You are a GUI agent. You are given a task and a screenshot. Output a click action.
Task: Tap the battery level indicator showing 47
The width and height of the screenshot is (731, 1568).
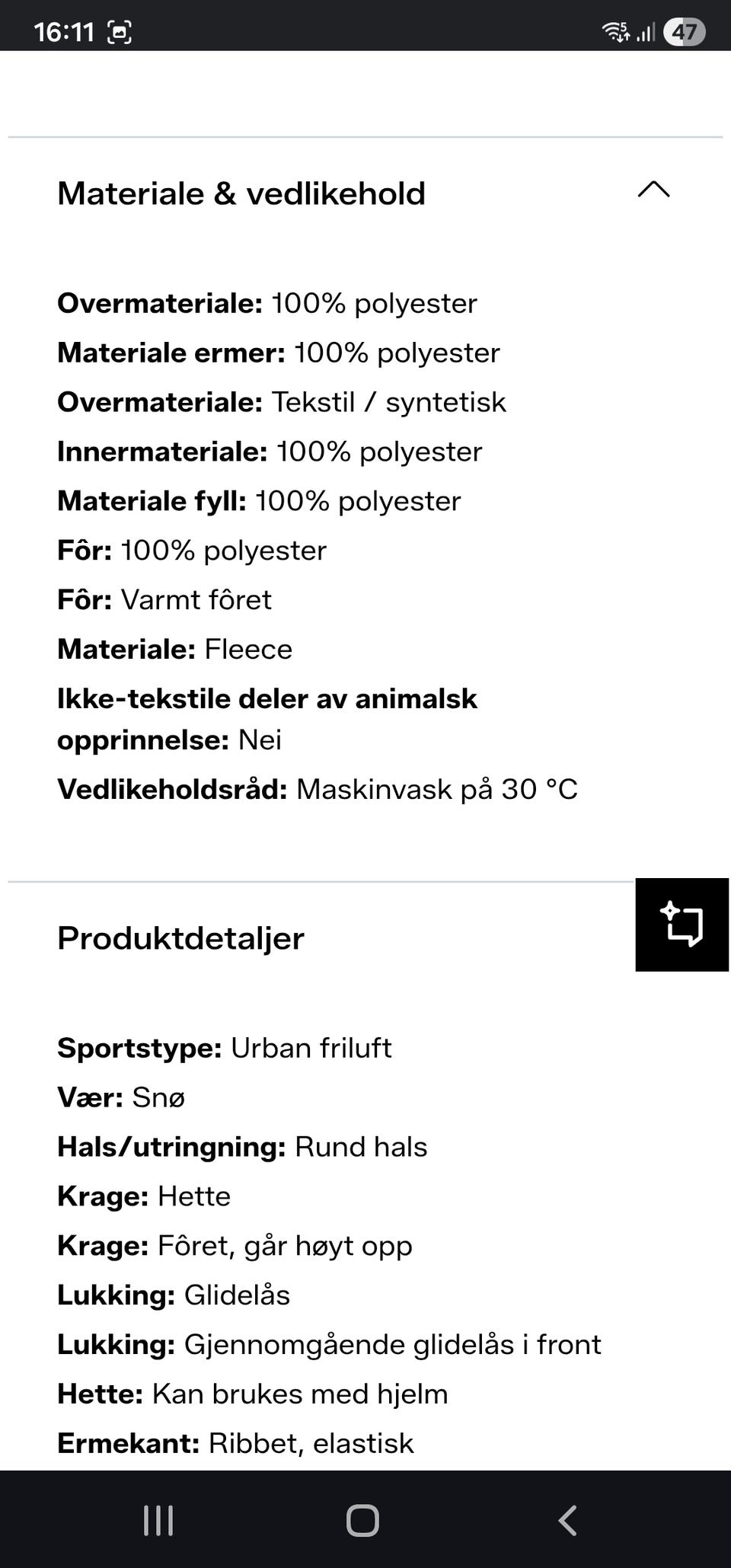[684, 31]
